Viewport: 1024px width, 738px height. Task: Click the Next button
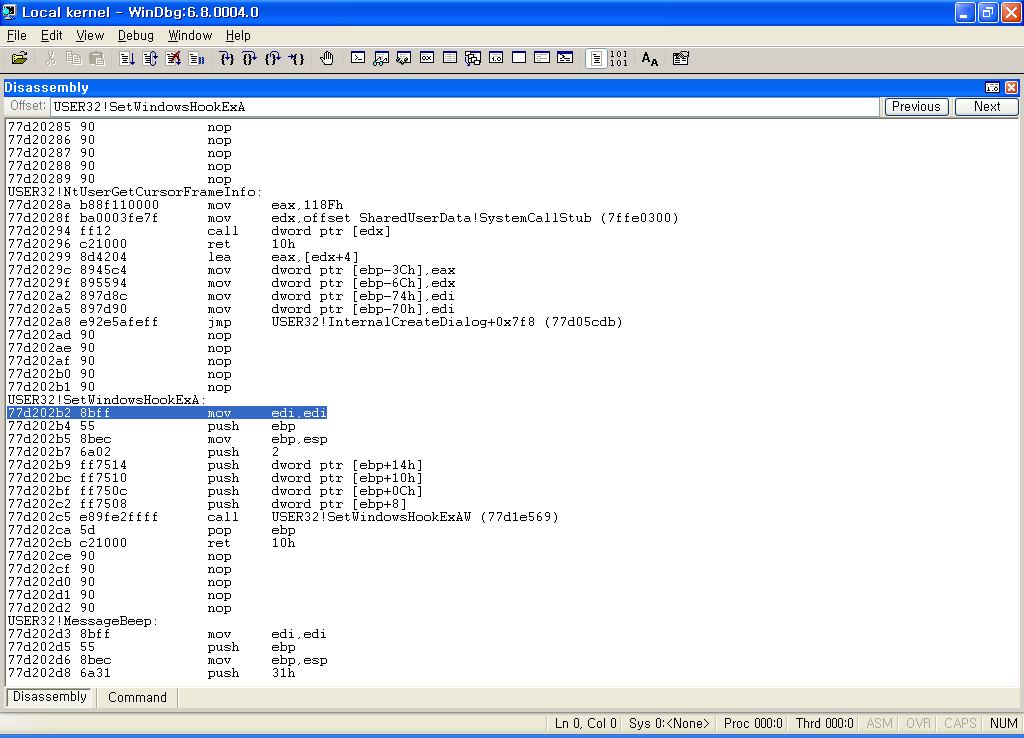(x=987, y=106)
